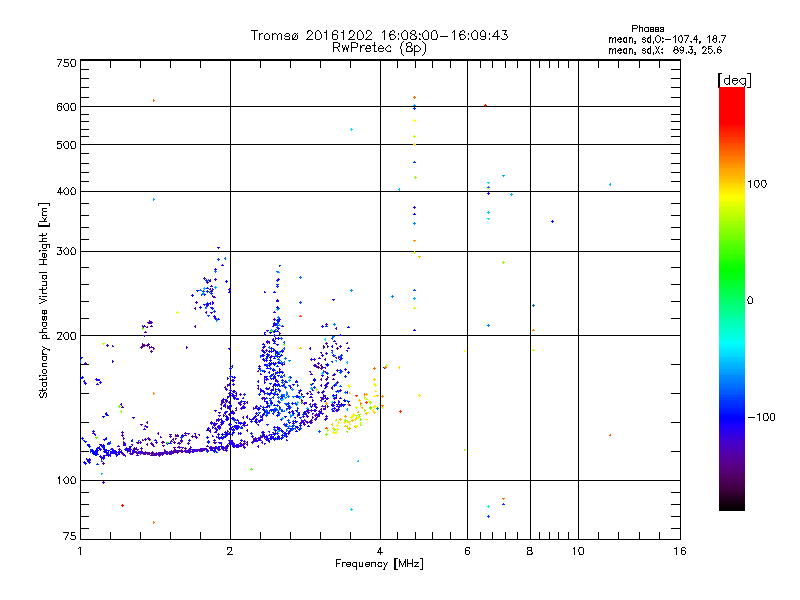Click the 'Frequency [MHz]' axis label
This screenshot has height=600, width=800.
click(x=379, y=564)
